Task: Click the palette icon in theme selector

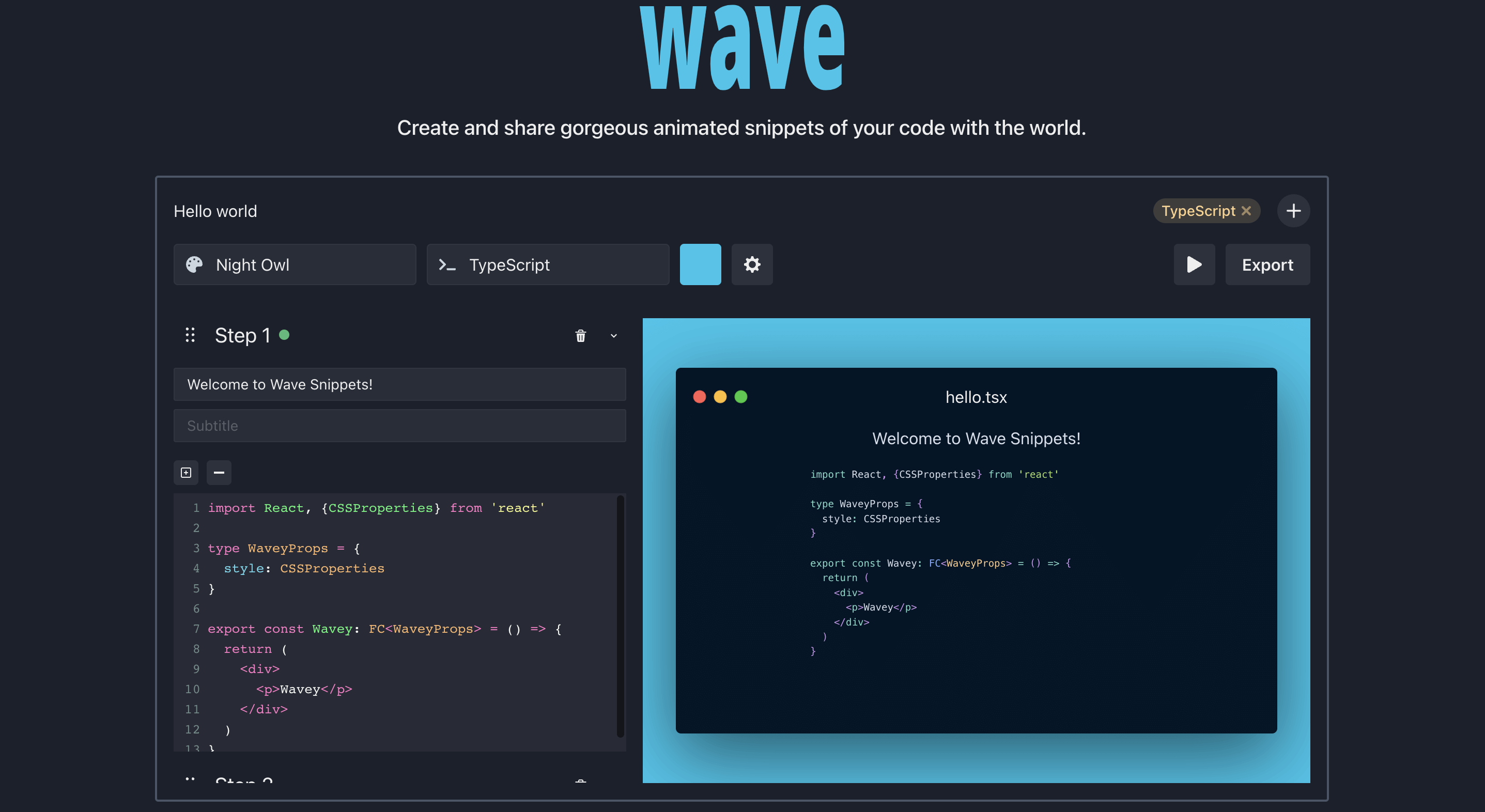Action: 194,264
